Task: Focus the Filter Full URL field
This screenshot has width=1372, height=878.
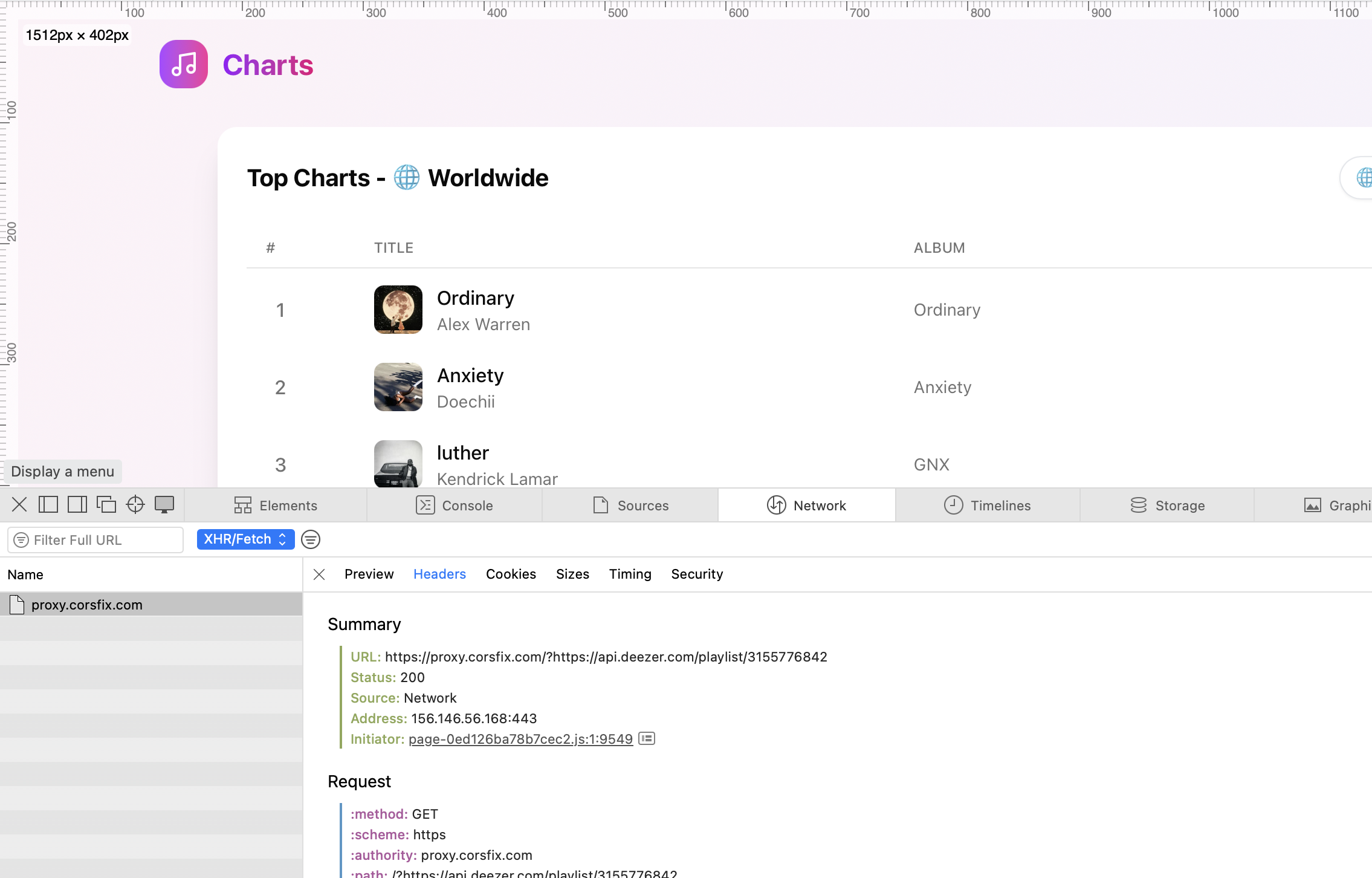Action: coord(95,540)
